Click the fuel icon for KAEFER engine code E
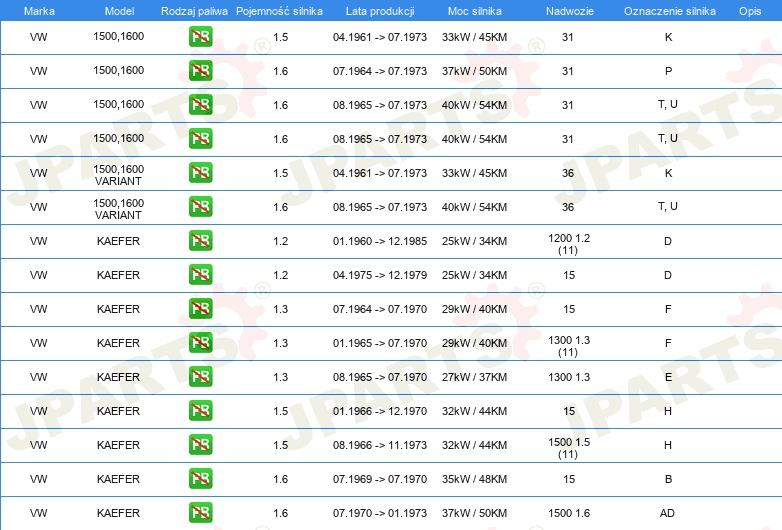This screenshot has width=782, height=530. (200, 377)
